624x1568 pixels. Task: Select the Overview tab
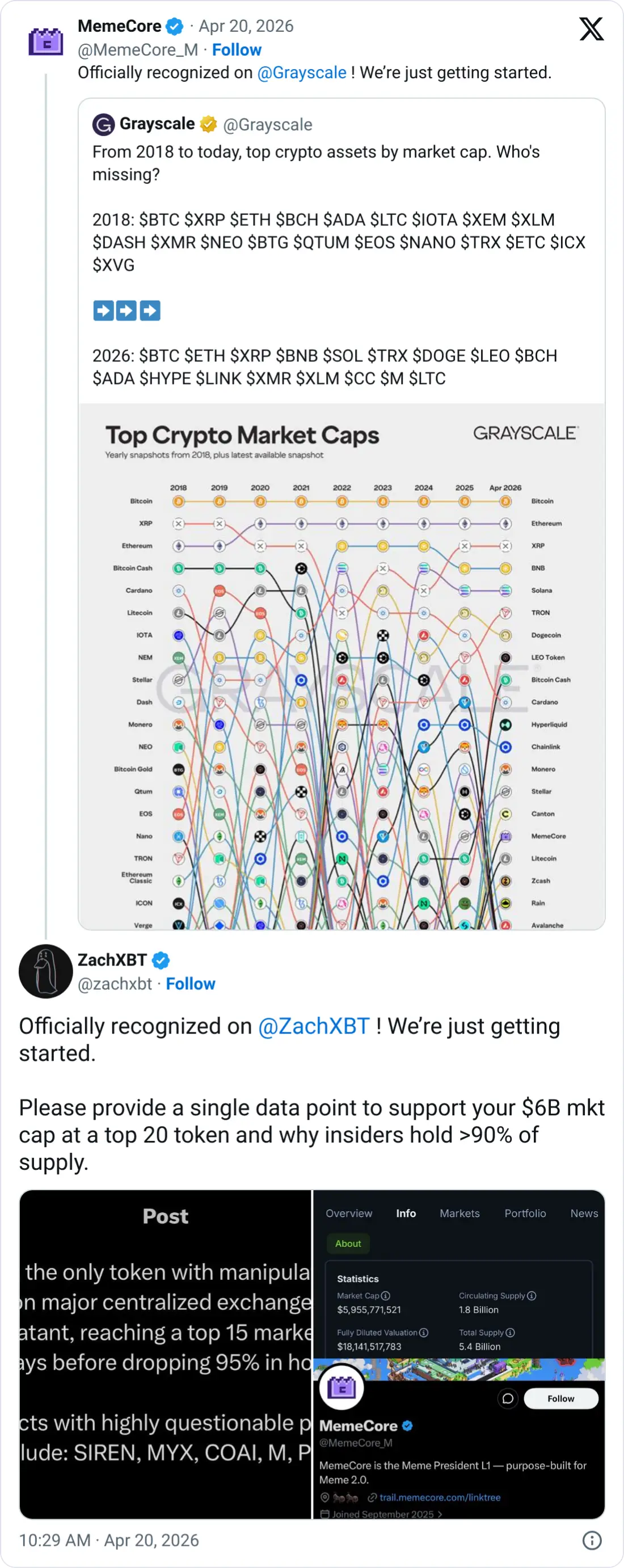point(349,1214)
